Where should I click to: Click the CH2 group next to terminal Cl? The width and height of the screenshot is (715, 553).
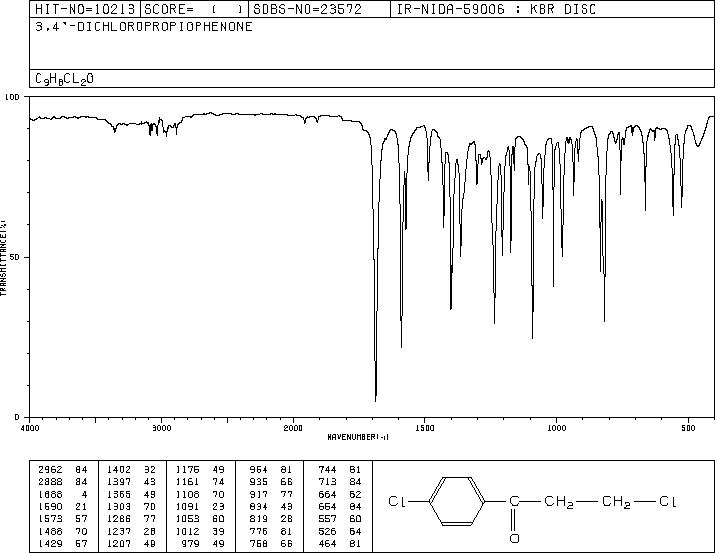[x=617, y=502]
